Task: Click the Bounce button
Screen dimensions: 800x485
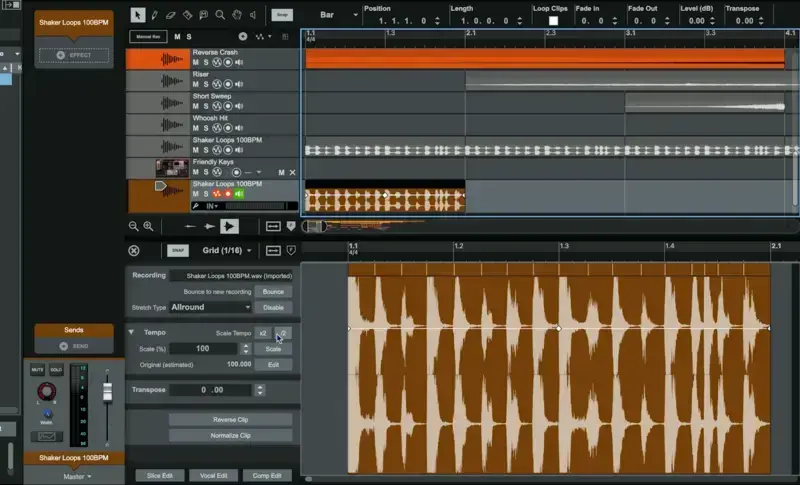Action: 273,292
